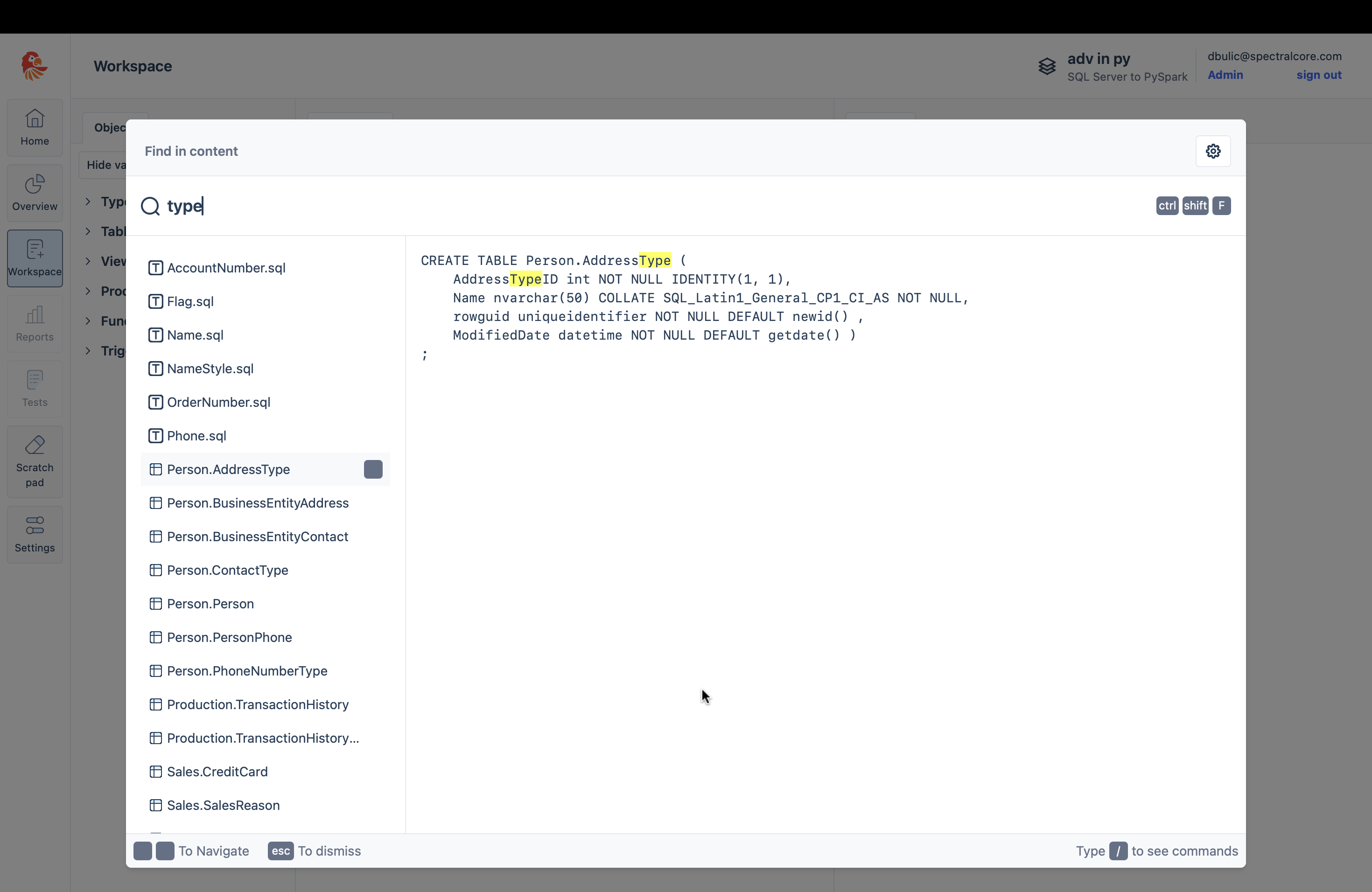Open Person.PhoneNumberType result
Image resolution: width=1372 pixels, height=892 pixels.
[x=247, y=671]
